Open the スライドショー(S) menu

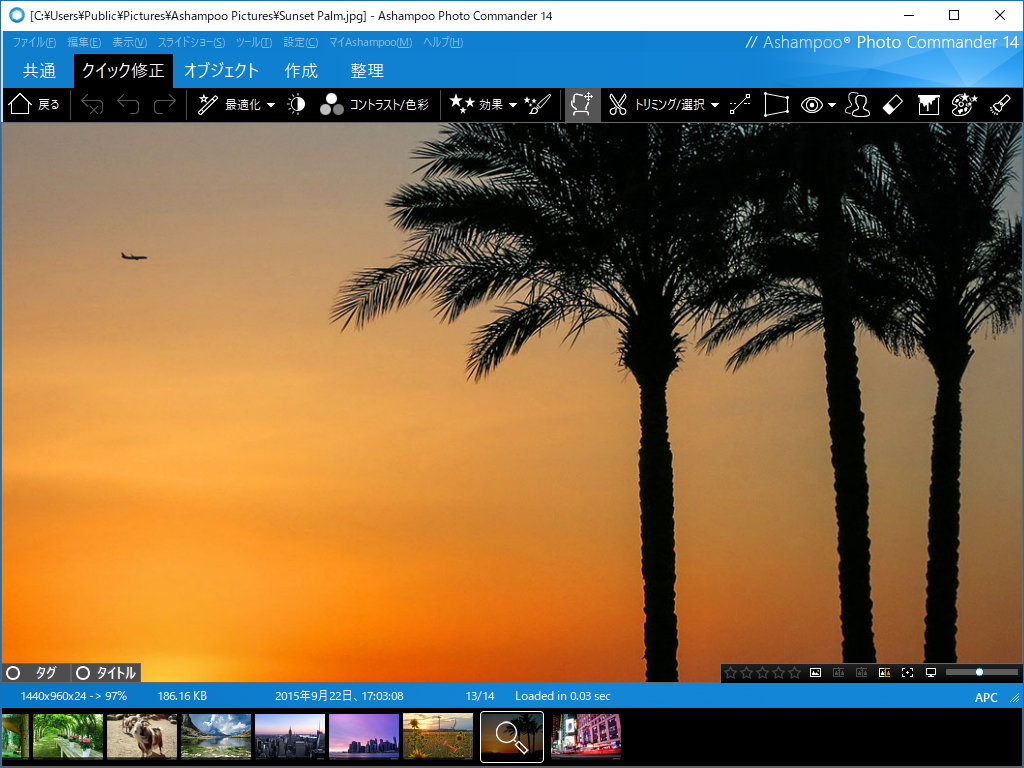[191, 42]
